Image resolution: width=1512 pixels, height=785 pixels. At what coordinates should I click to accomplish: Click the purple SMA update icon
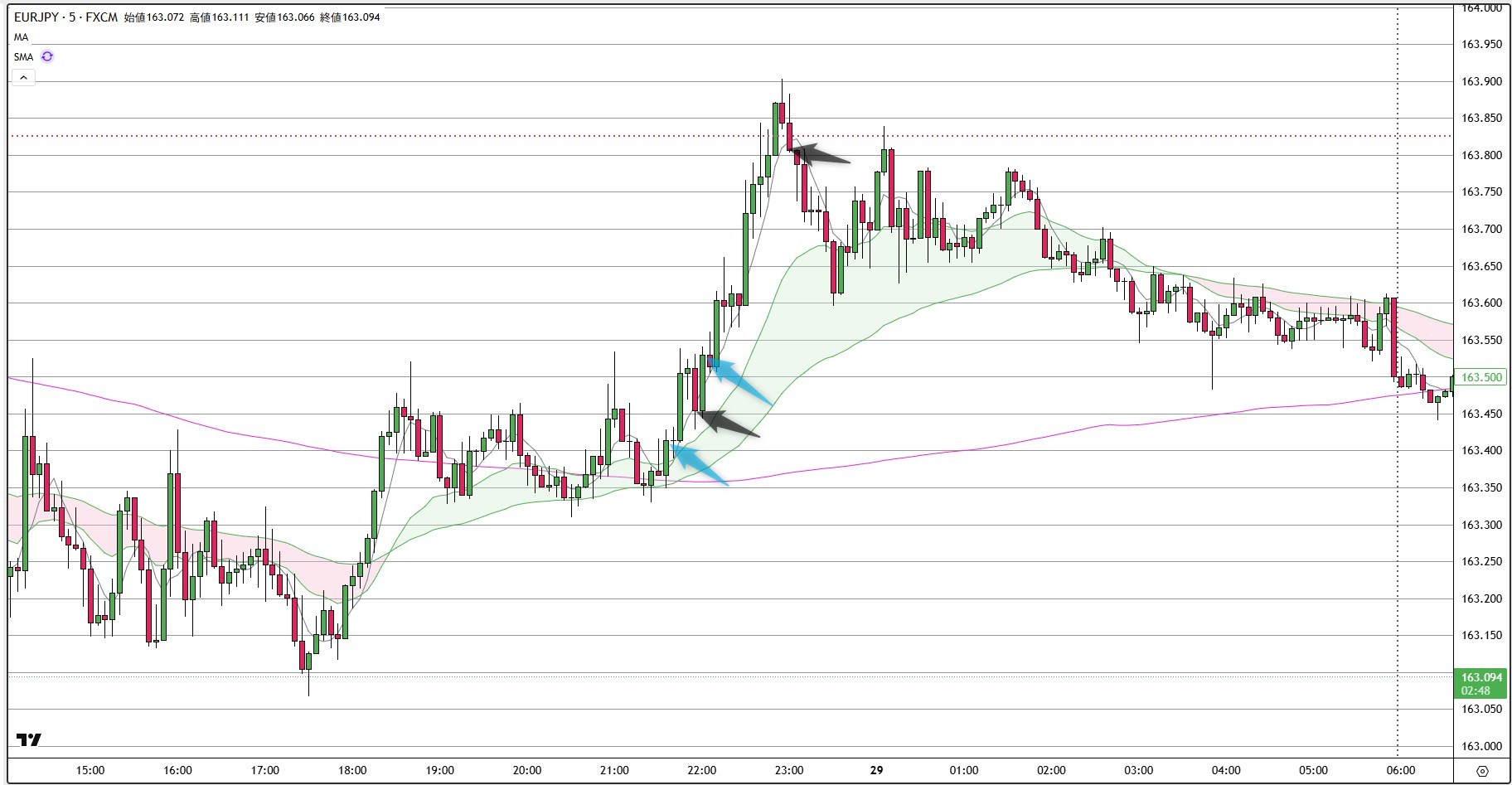[x=47, y=56]
